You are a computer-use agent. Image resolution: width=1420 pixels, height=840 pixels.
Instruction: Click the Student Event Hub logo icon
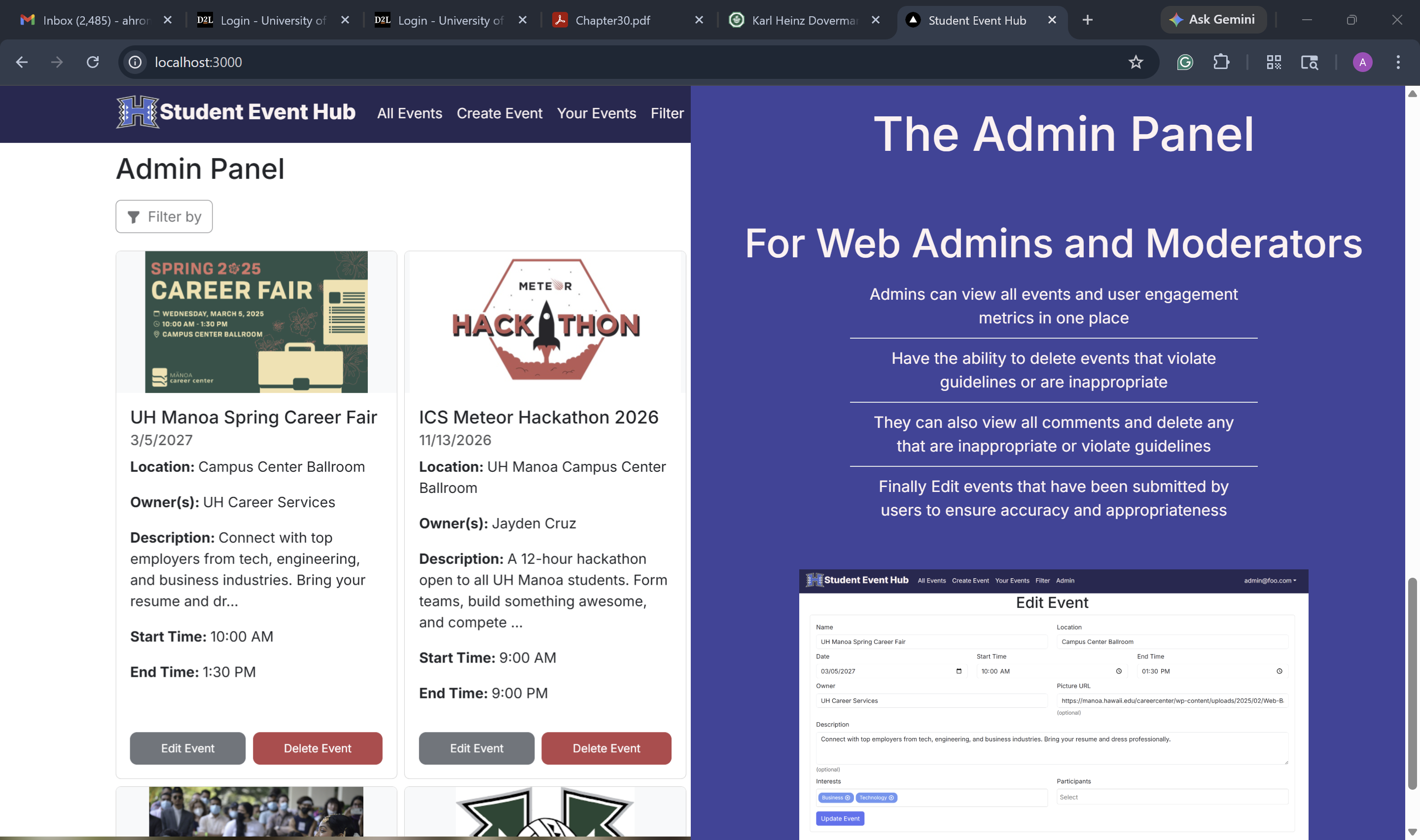click(x=138, y=112)
